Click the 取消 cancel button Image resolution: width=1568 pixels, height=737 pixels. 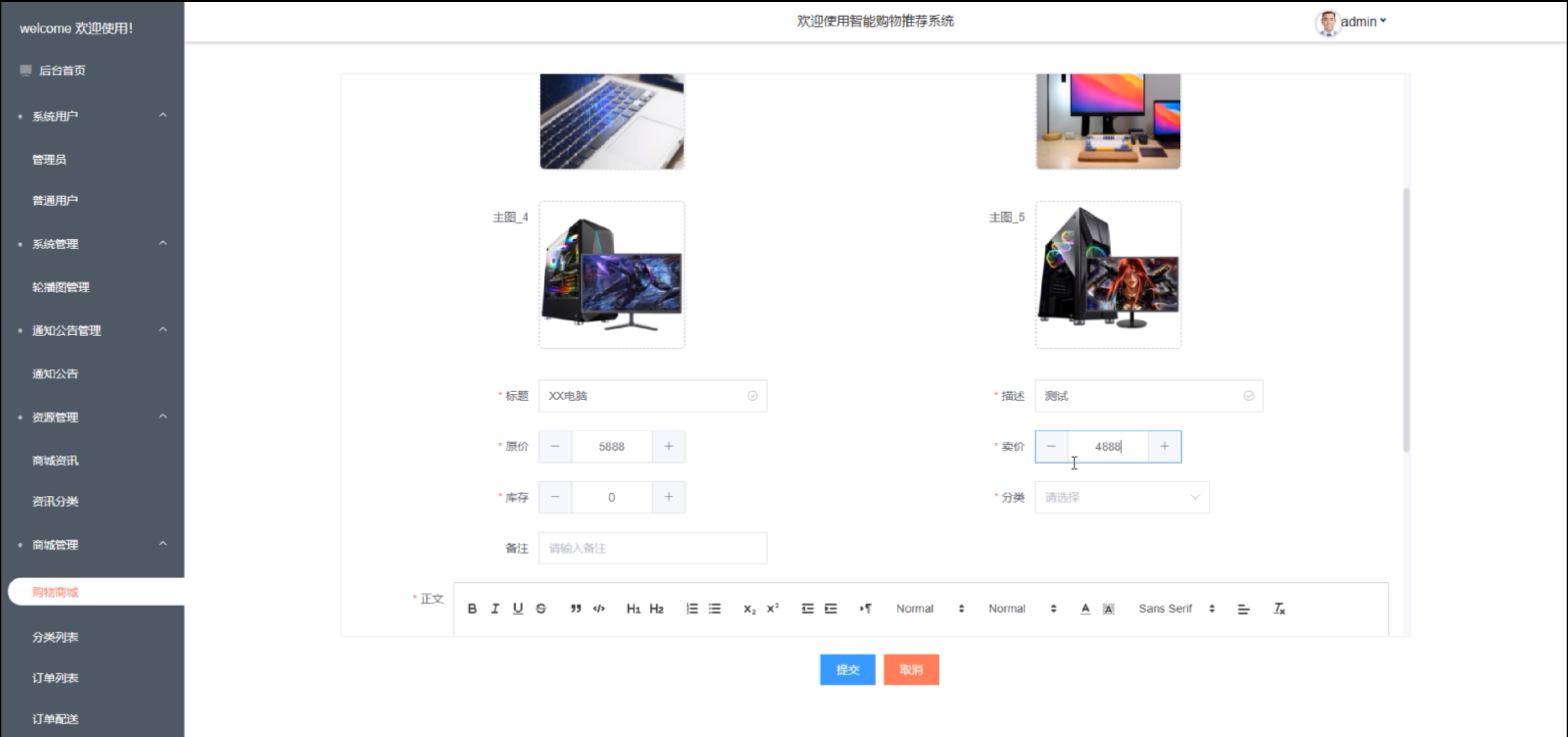pyautogui.click(x=911, y=670)
